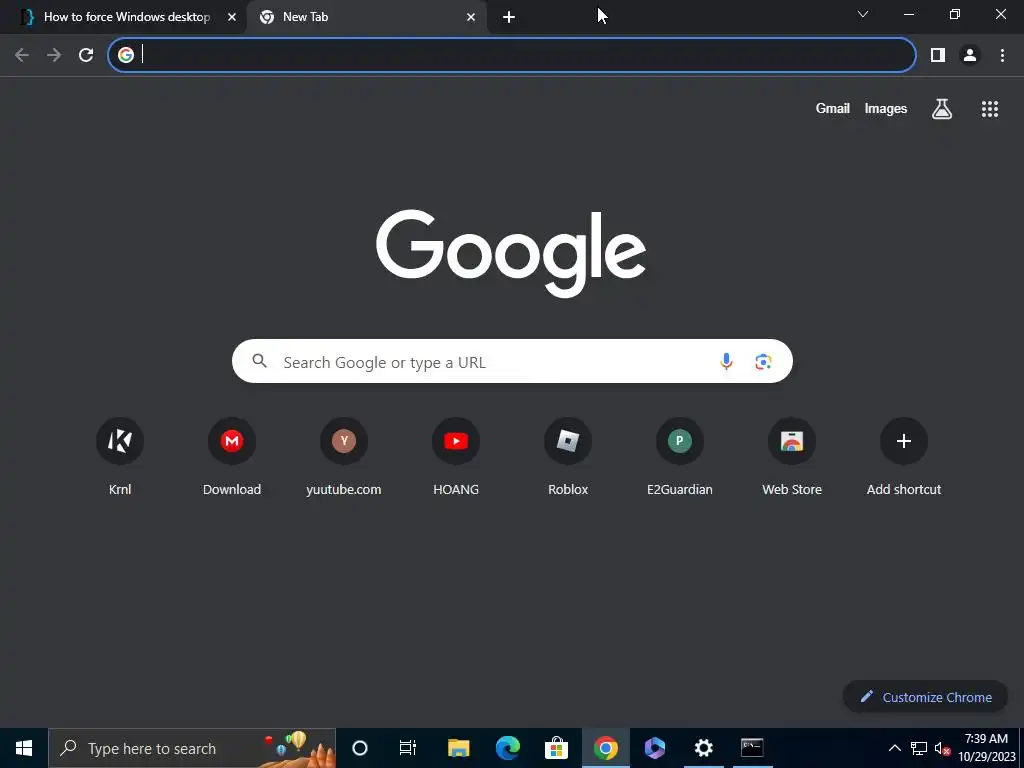1024x768 pixels.
Task: Open the Chrome three-dot menu
Action: [x=1002, y=55]
